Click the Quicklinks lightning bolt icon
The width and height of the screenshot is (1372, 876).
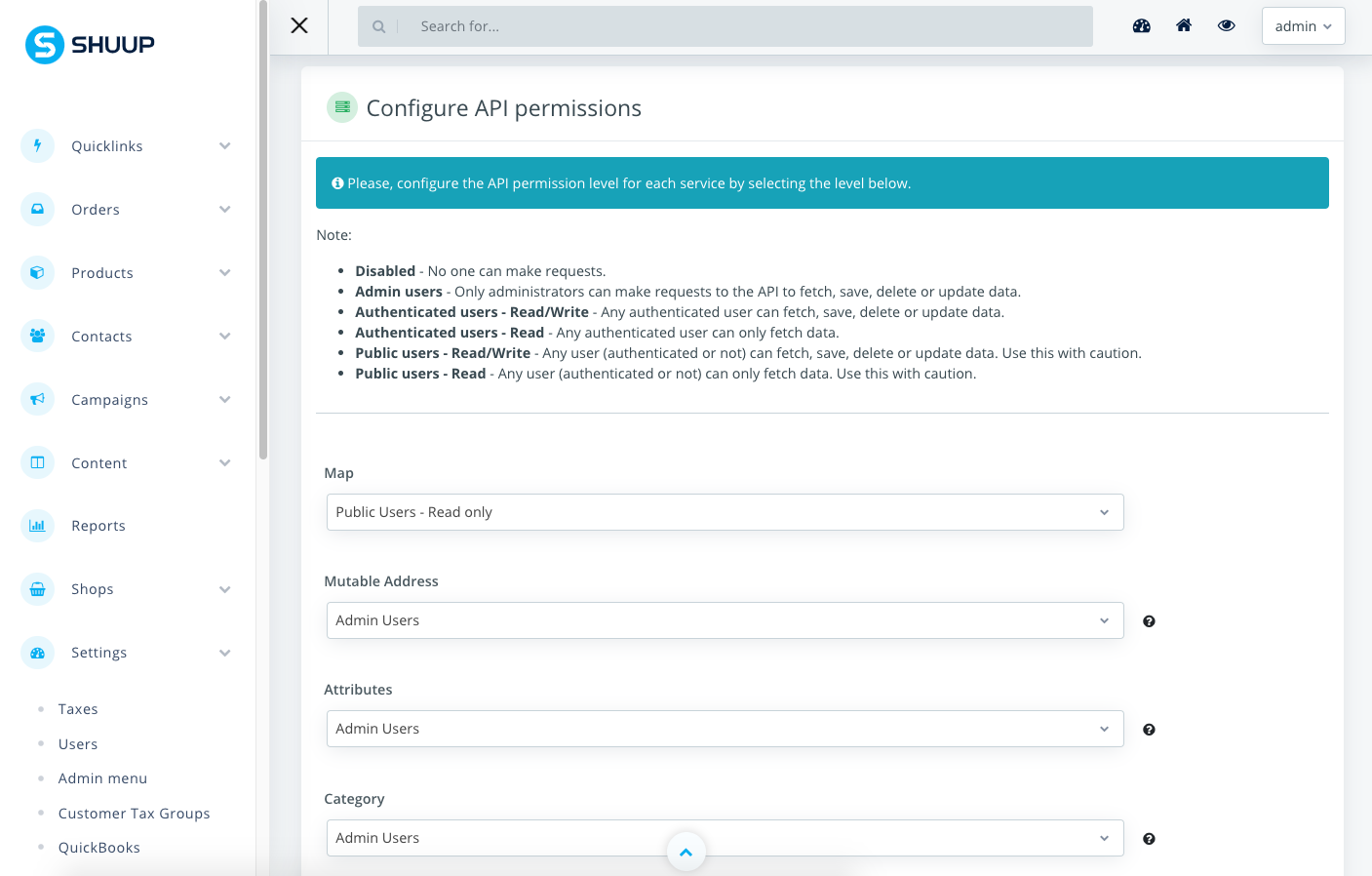click(37, 146)
